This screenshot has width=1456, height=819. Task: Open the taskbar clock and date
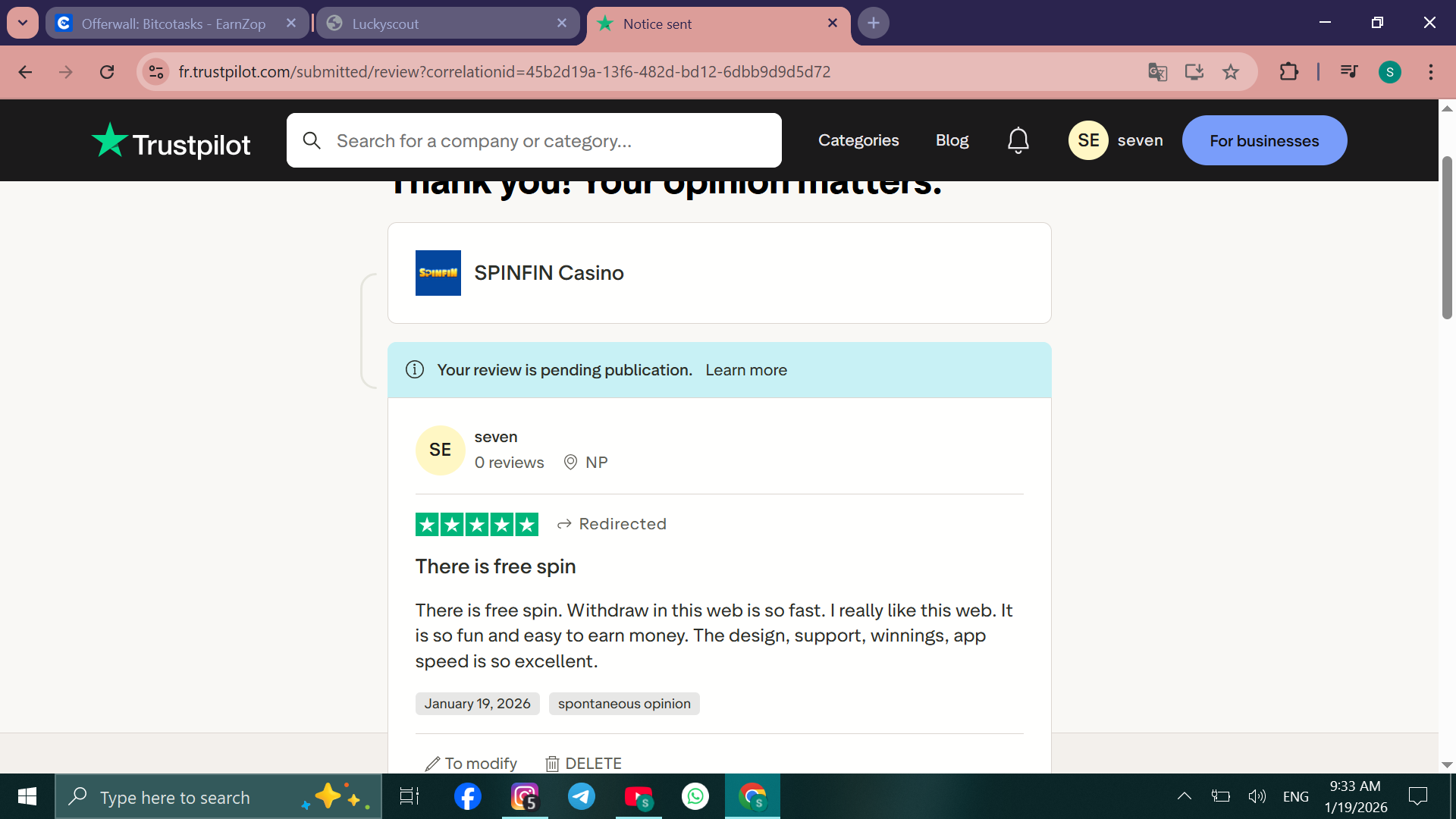pos(1356,796)
